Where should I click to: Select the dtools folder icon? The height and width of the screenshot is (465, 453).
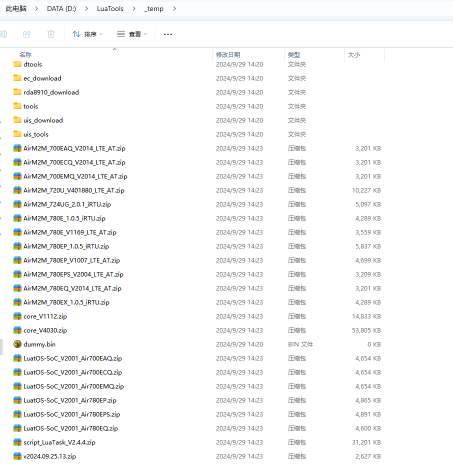(x=17, y=64)
